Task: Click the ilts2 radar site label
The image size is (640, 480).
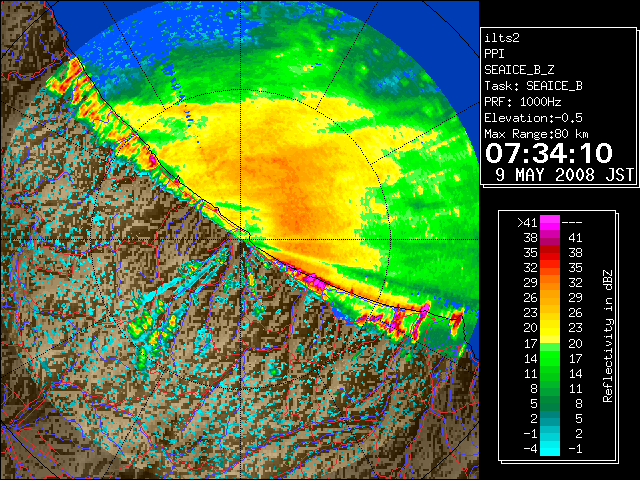Action: (502, 38)
